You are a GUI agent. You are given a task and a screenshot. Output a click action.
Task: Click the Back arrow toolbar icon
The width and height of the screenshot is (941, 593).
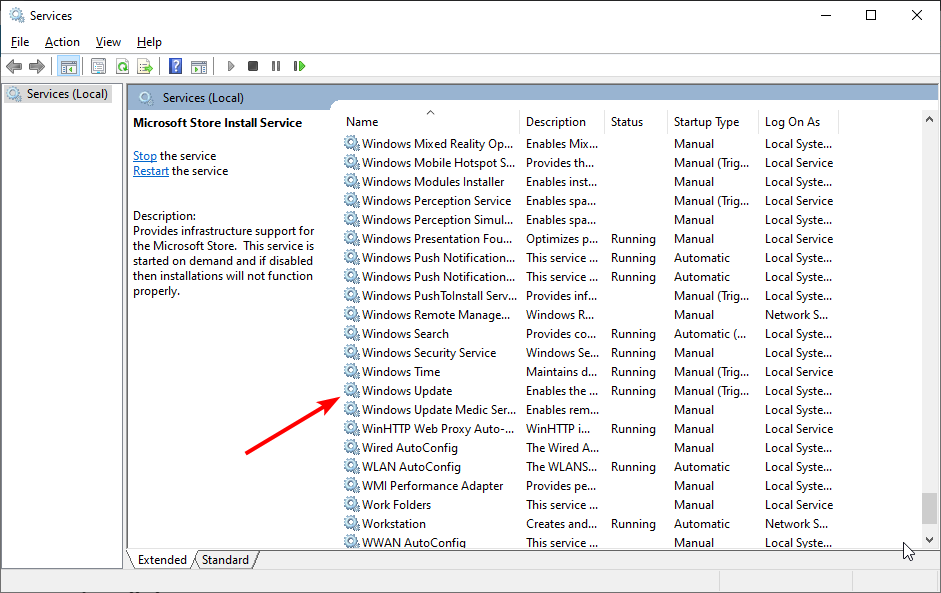[14, 66]
